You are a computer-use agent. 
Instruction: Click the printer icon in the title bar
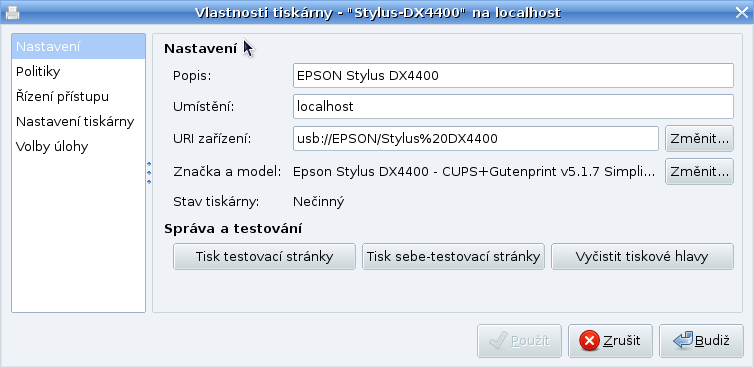(12, 13)
